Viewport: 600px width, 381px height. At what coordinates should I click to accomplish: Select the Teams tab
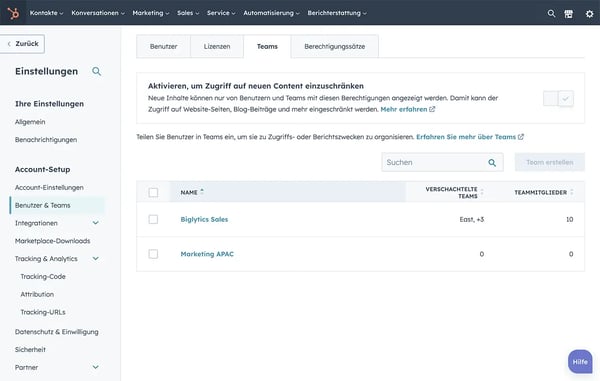pyautogui.click(x=267, y=46)
